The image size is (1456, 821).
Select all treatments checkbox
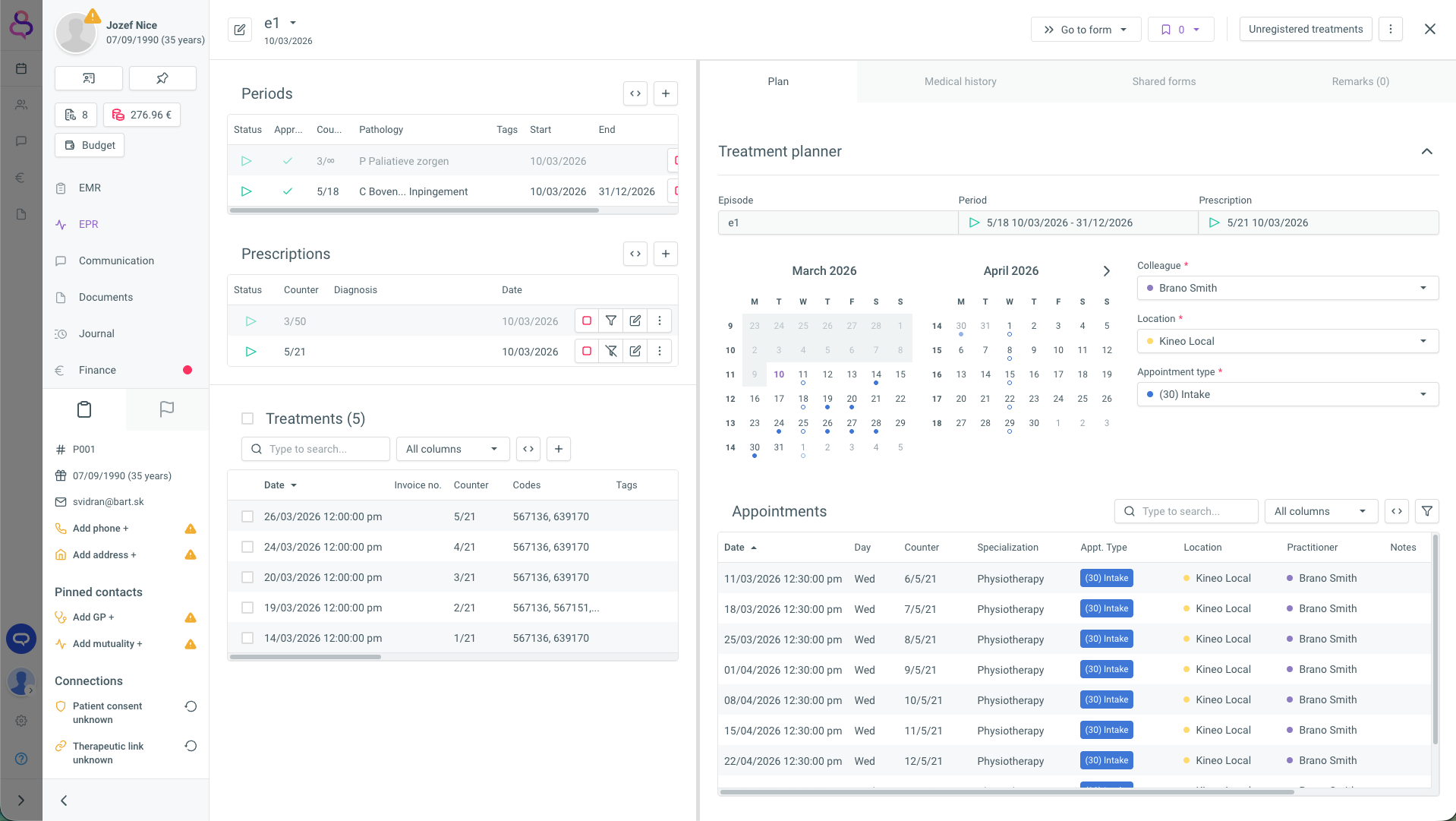point(247,418)
